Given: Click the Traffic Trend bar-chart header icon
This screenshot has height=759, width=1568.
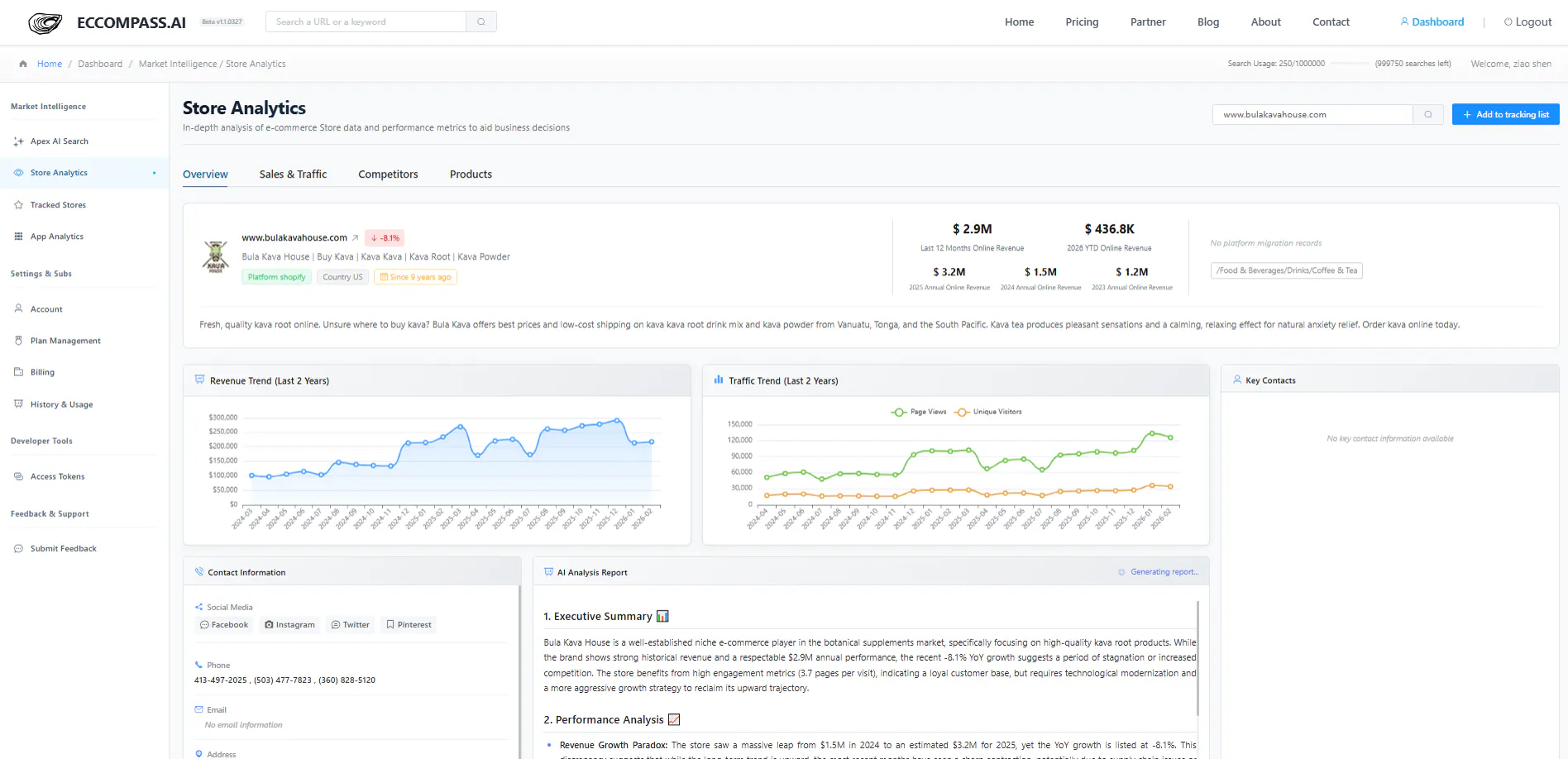Looking at the screenshot, I should click(x=719, y=380).
